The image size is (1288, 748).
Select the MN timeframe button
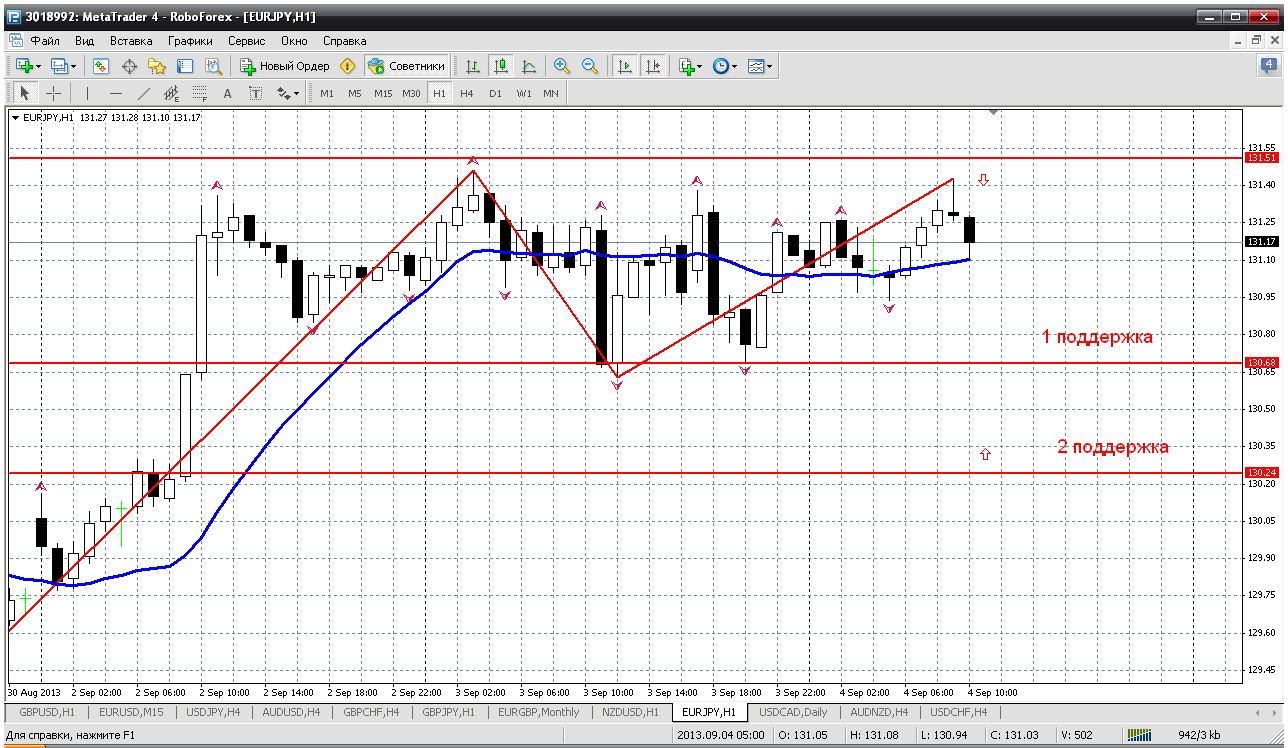point(551,93)
